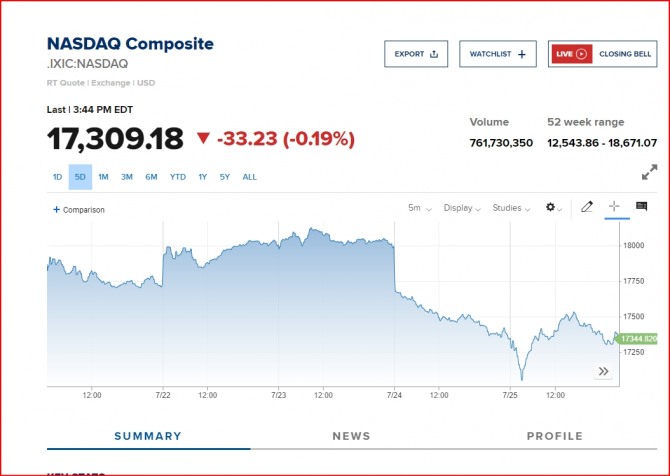Viewport: 670px width, 476px height.
Task: Show the ALL time range
Action: pyautogui.click(x=249, y=177)
